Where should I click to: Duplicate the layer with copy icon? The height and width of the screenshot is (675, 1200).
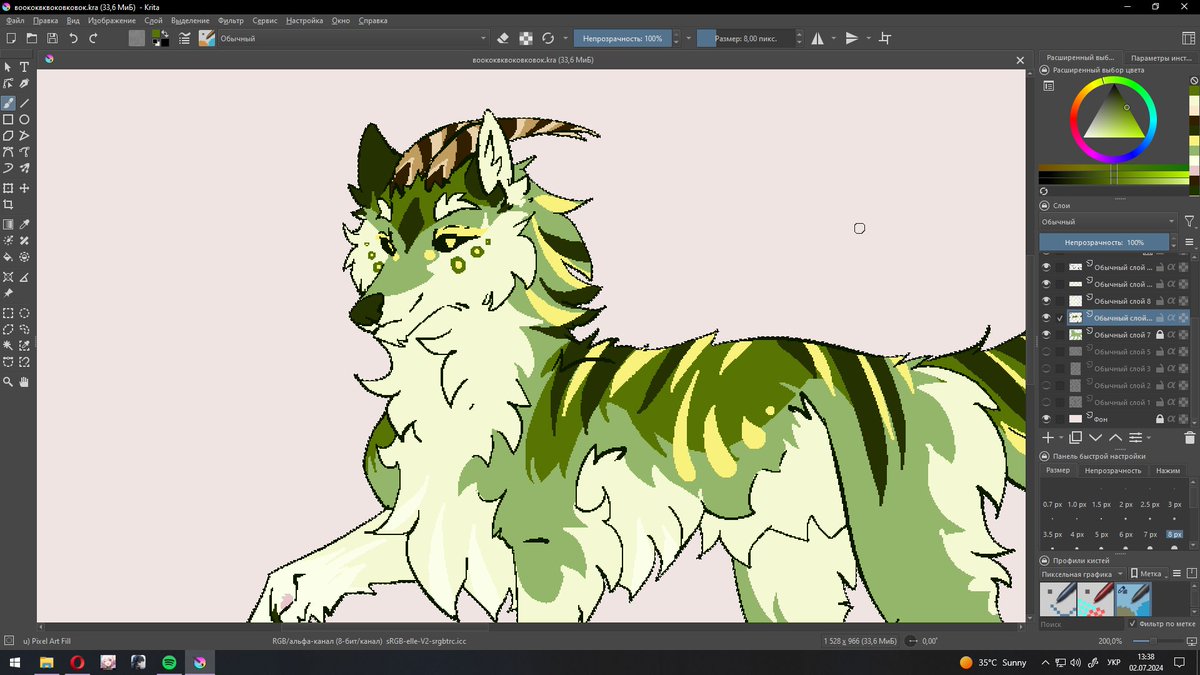point(1076,437)
